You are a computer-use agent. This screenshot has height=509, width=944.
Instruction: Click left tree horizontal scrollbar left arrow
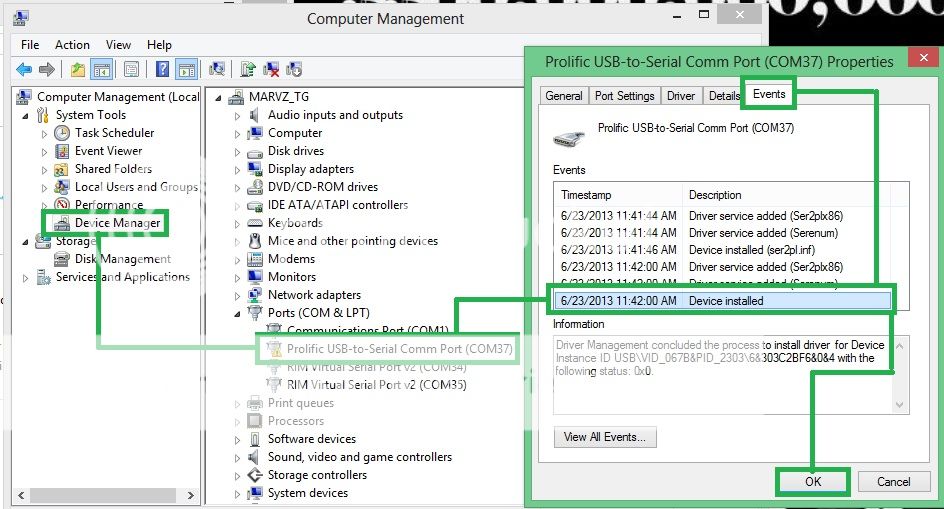click(x=21, y=496)
